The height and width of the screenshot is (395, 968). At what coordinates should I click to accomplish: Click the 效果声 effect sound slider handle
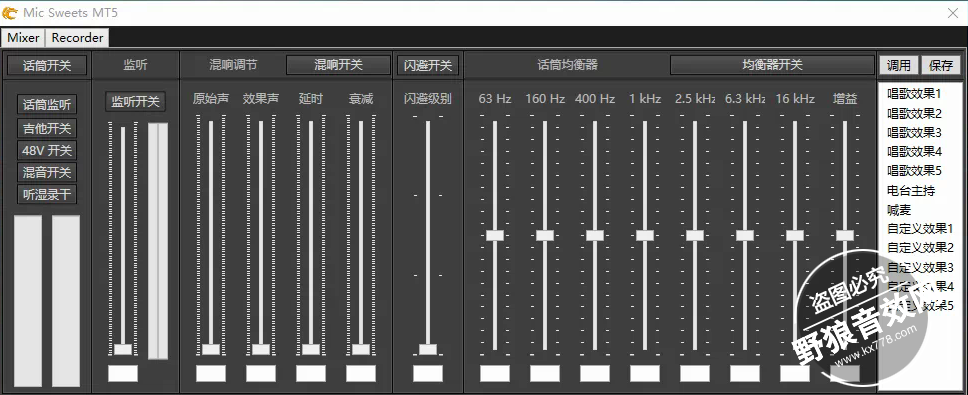tap(261, 349)
